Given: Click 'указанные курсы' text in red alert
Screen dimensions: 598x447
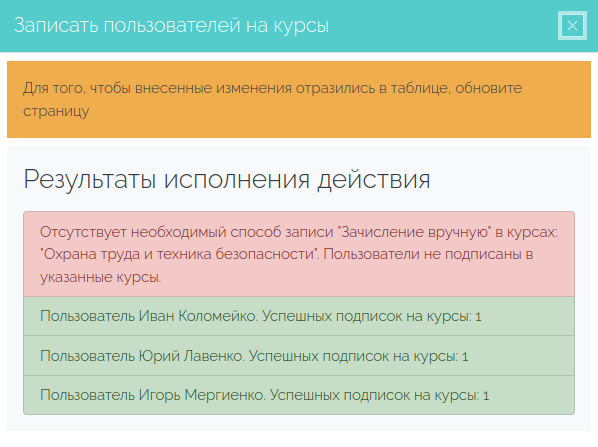Looking at the screenshot, I should [101, 277].
